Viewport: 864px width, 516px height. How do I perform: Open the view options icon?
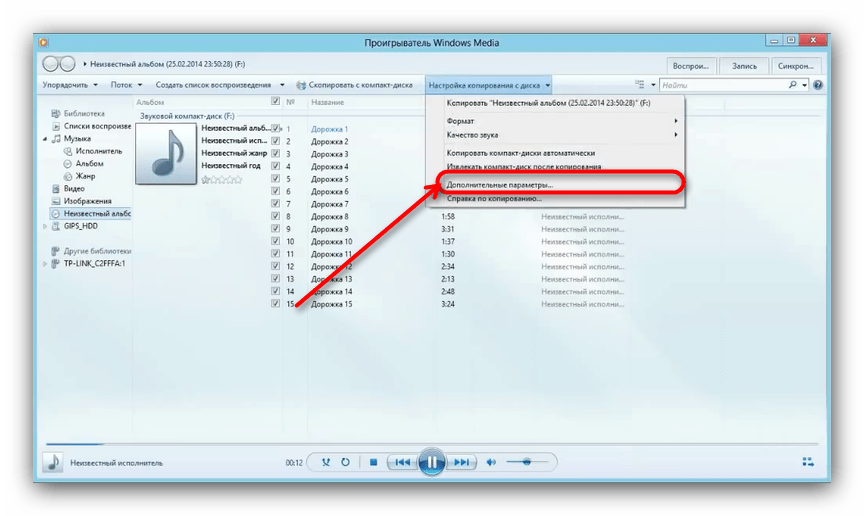640,85
